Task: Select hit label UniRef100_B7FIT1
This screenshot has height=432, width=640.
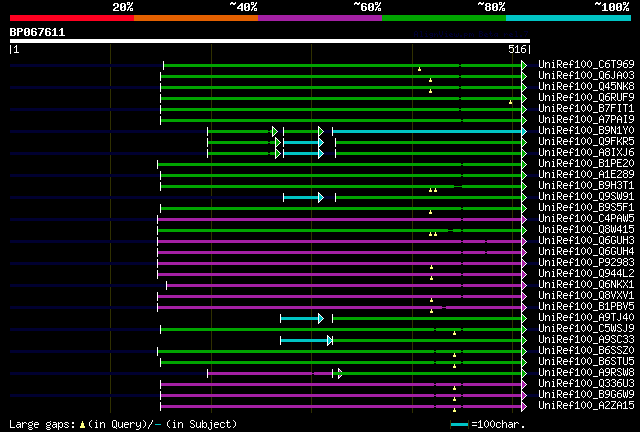Action: (x=586, y=108)
